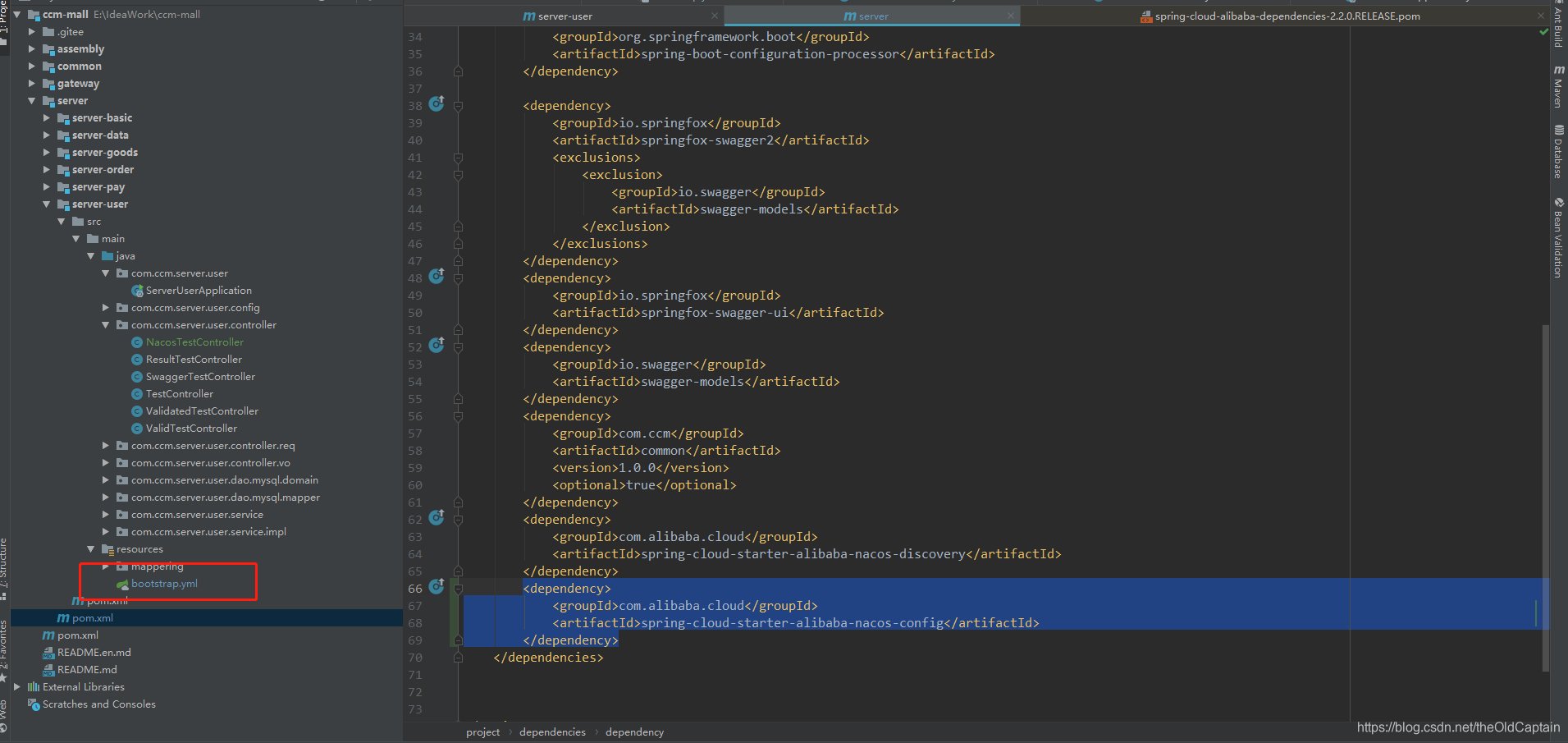Image resolution: width=1568 pixels, height=743 pixels.
Task: Expand gateway module
Action: [32, 84]
